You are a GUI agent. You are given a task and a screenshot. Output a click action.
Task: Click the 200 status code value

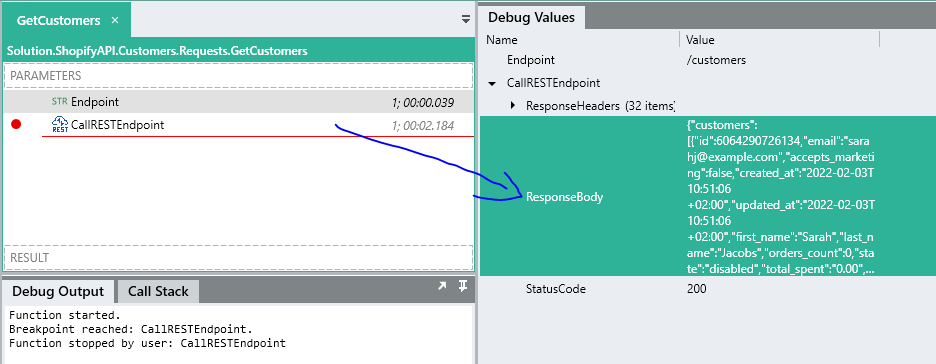click(x=696, y=289)
